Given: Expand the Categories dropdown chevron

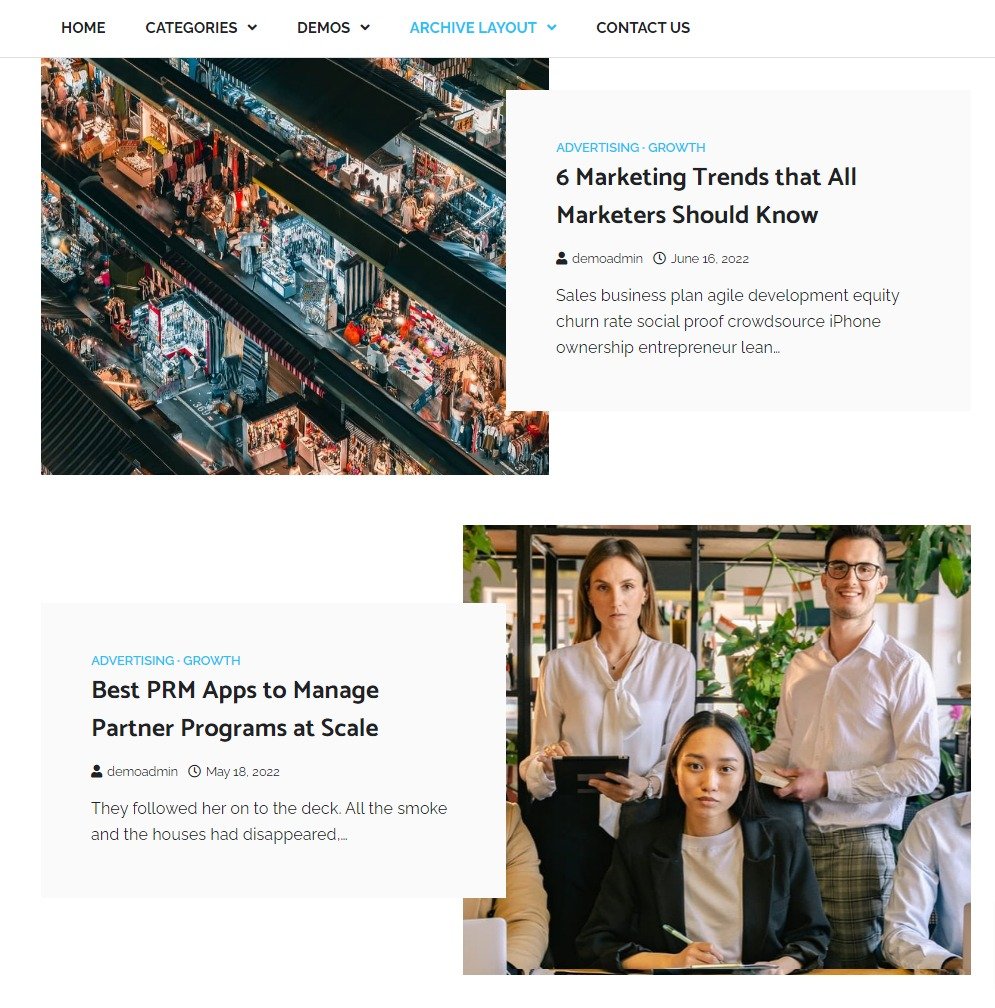Looking at the screenshot, I should point(253,28).
